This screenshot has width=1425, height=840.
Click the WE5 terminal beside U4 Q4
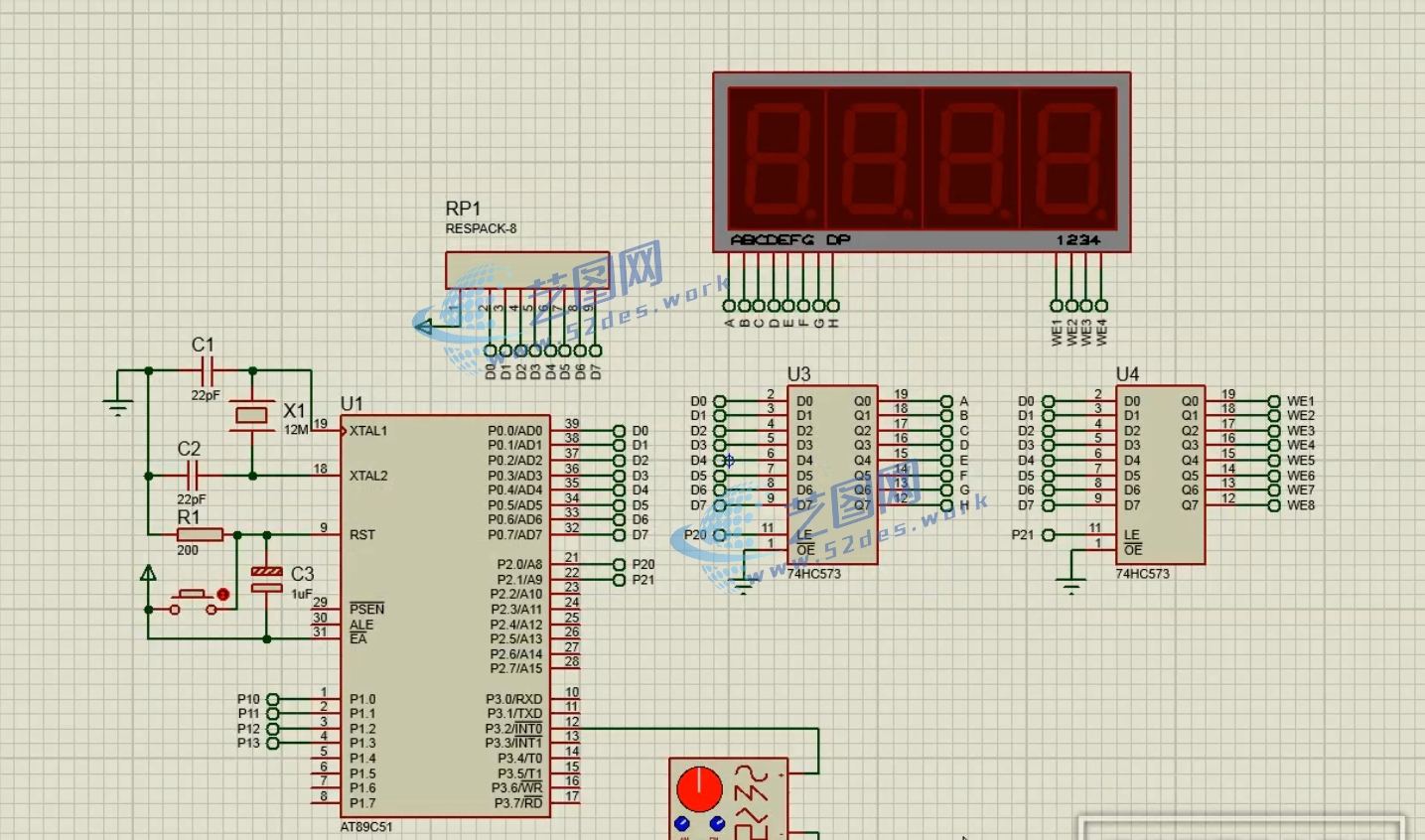1274,461
